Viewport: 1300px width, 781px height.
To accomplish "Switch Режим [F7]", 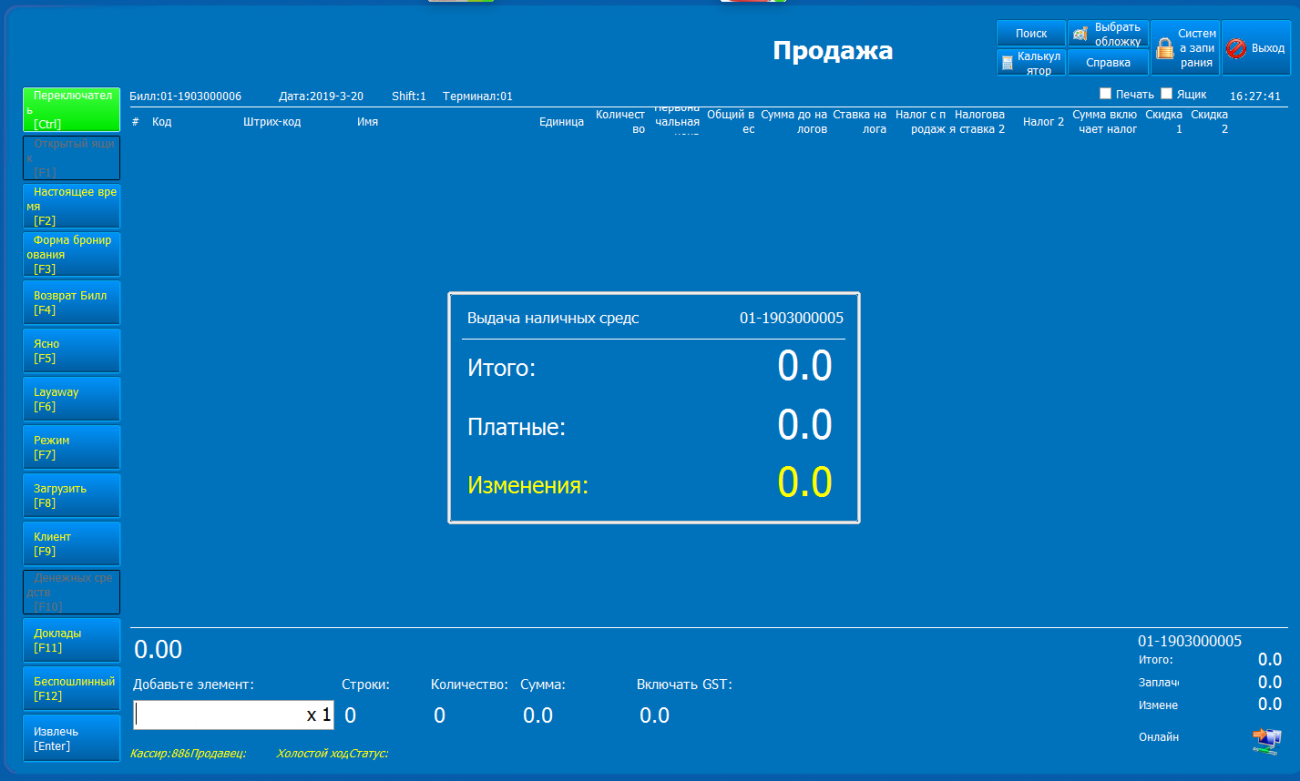I will 71,447.
